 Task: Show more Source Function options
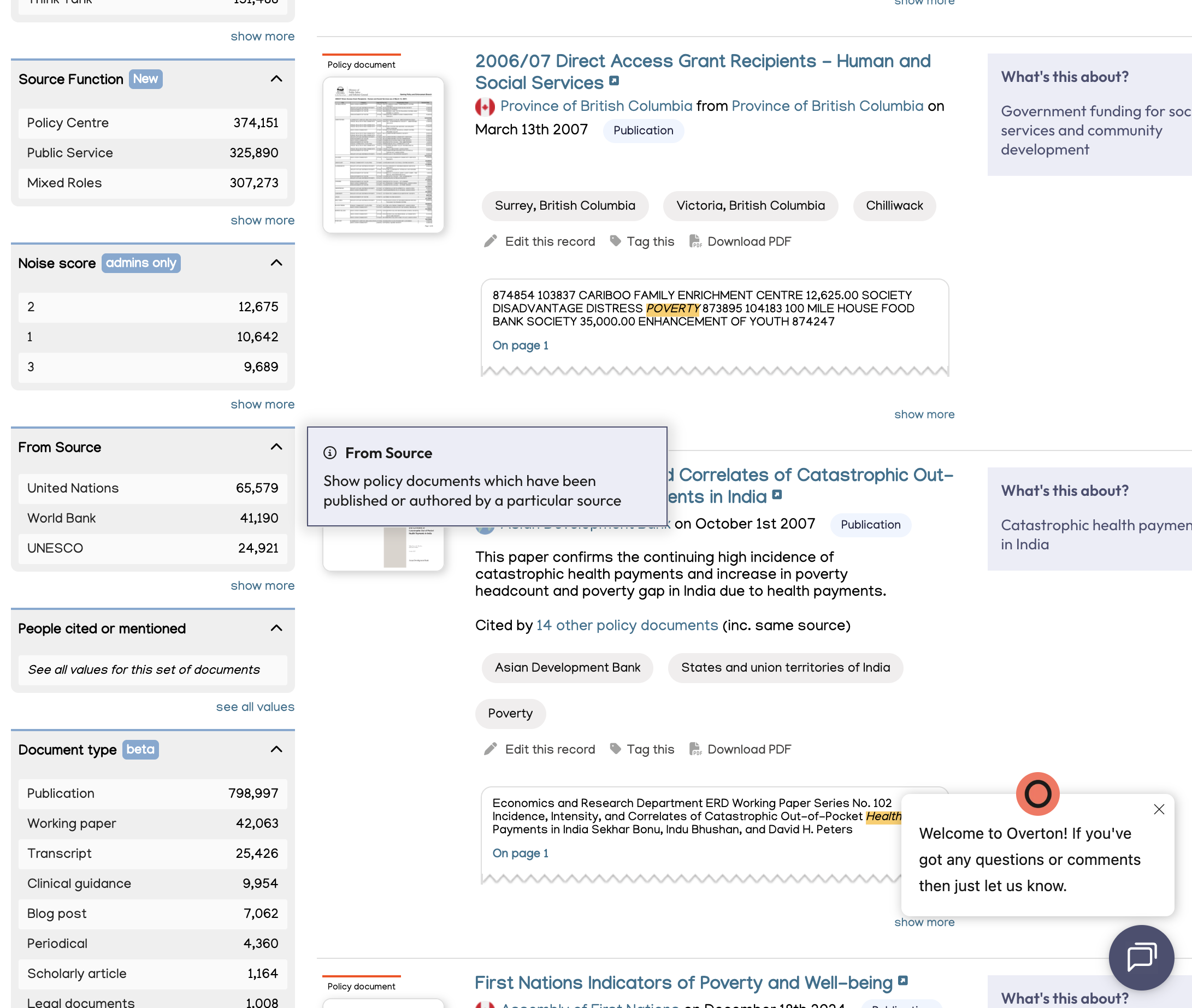click(262, 220)
